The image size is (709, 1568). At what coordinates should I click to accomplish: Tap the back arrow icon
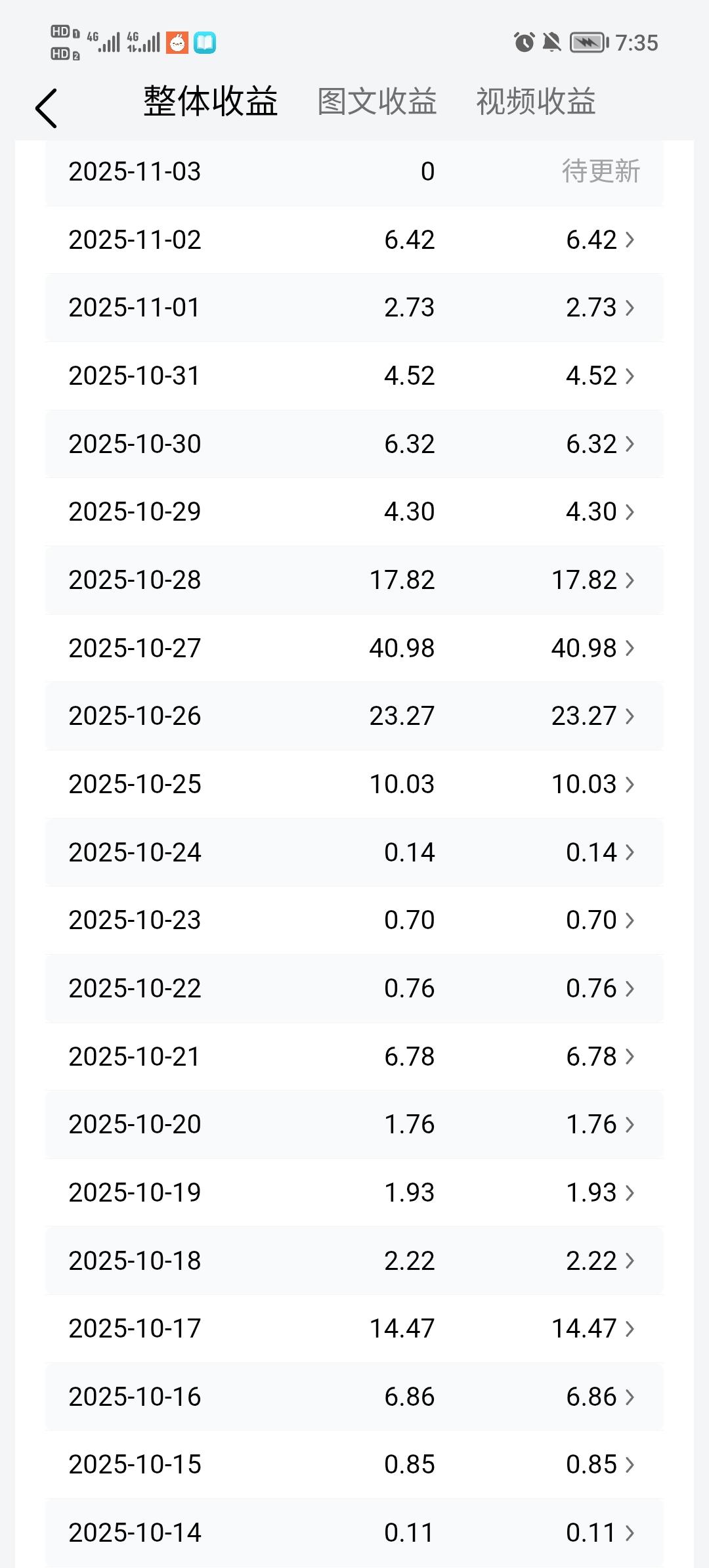point(46,108)
